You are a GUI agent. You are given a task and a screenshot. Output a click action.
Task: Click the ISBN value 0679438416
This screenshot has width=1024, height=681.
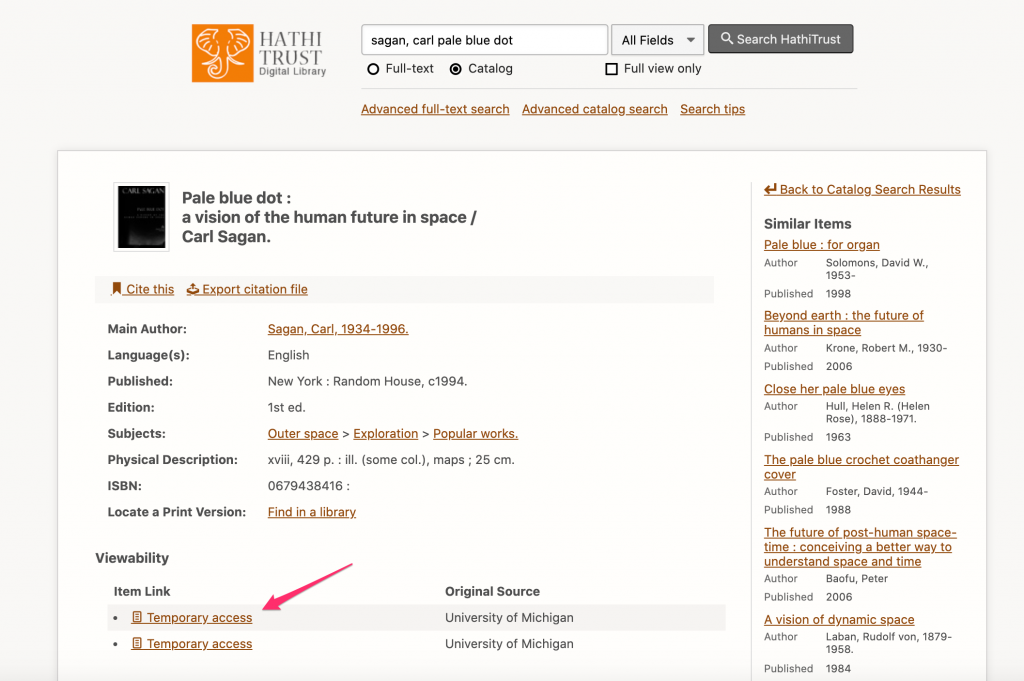(306, 486)
